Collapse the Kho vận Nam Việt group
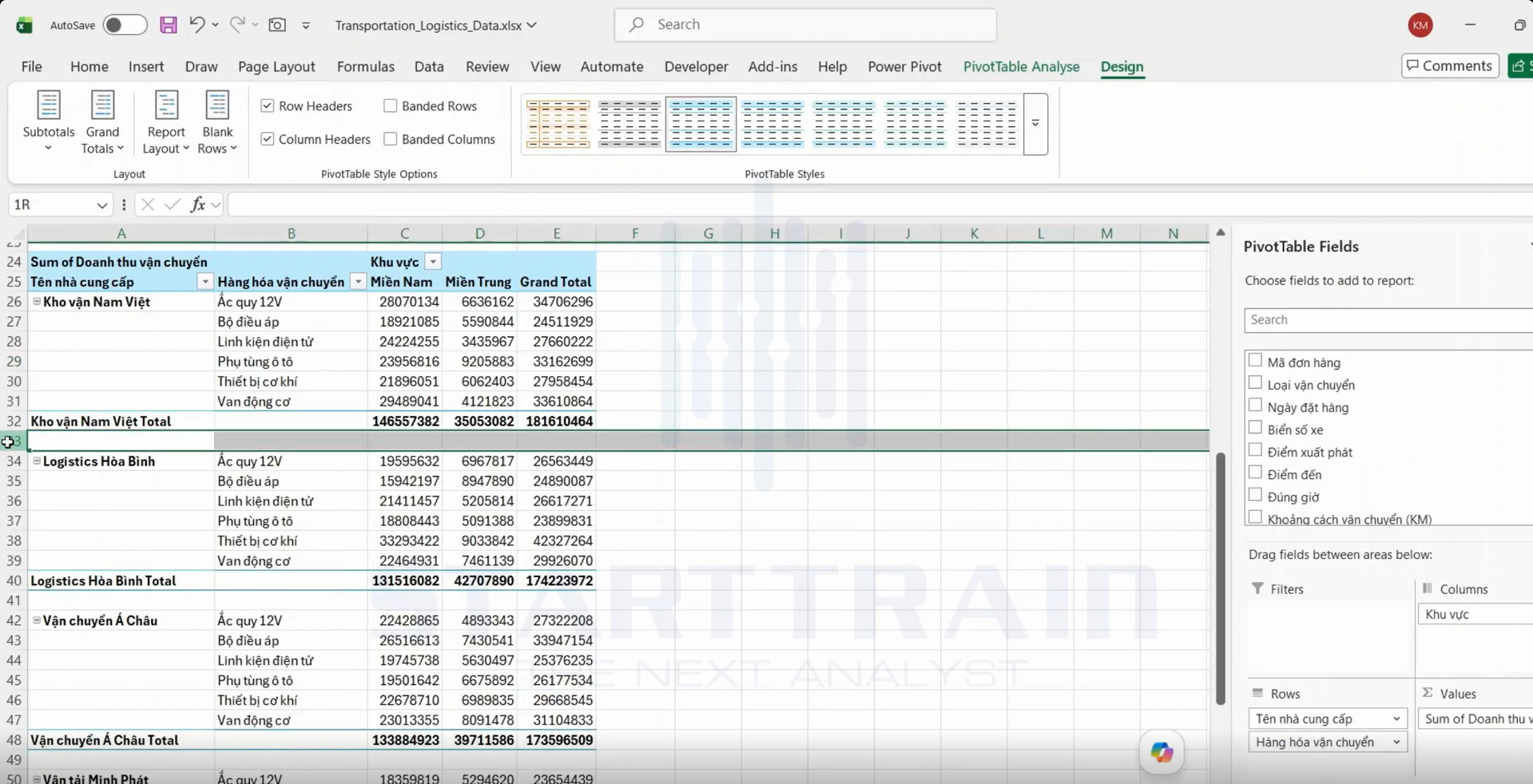The height and width of the screenshot is (784, 1533). point(37,302)
